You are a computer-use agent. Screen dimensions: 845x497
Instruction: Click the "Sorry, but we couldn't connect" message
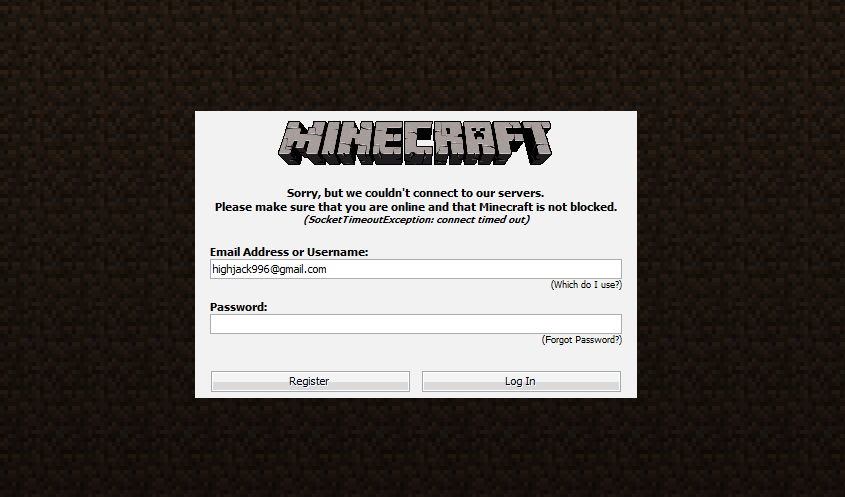point(415,193)
